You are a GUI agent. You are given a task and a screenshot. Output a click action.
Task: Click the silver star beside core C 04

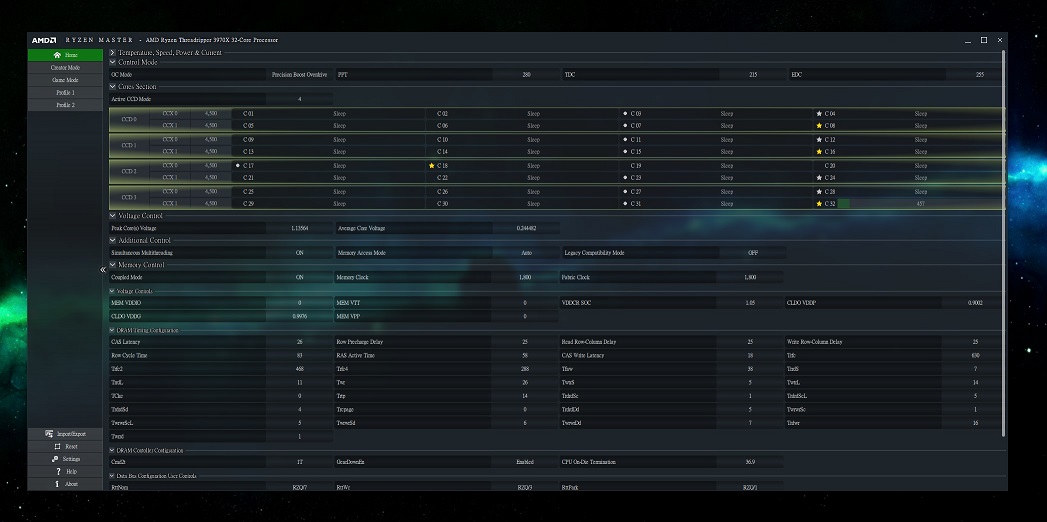pos(819,113)
